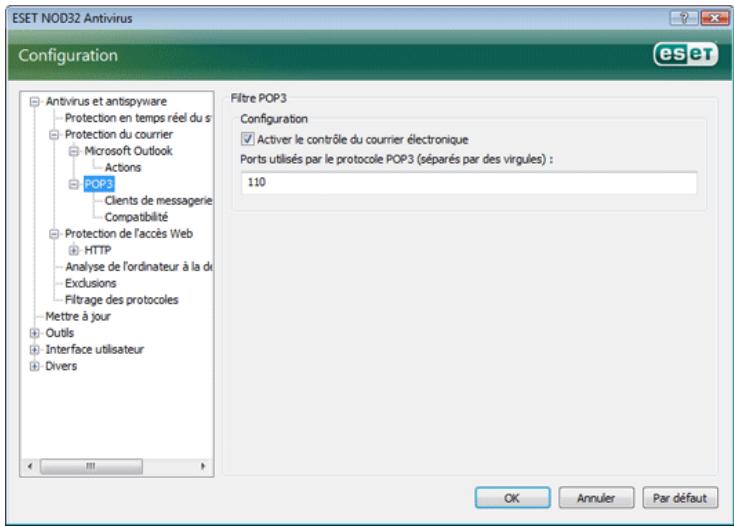
Task: Click the POP3 ports input field
Action: [x=469, y=183]
